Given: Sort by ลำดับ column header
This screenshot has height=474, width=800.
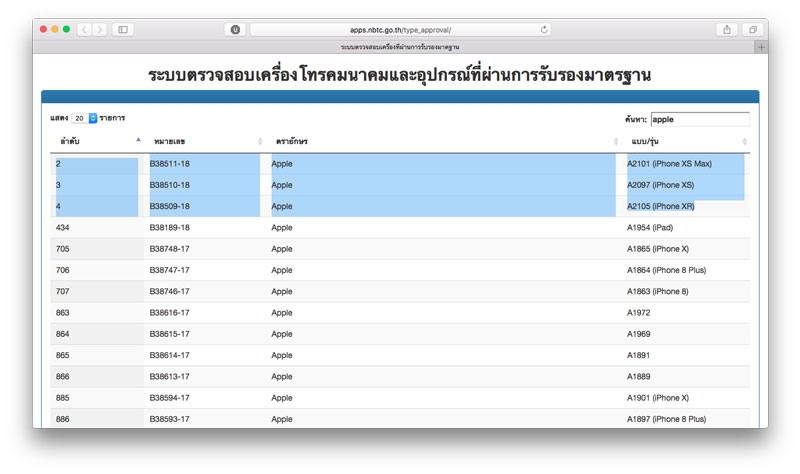Looking at the screenshot, I should click(96, 141).
